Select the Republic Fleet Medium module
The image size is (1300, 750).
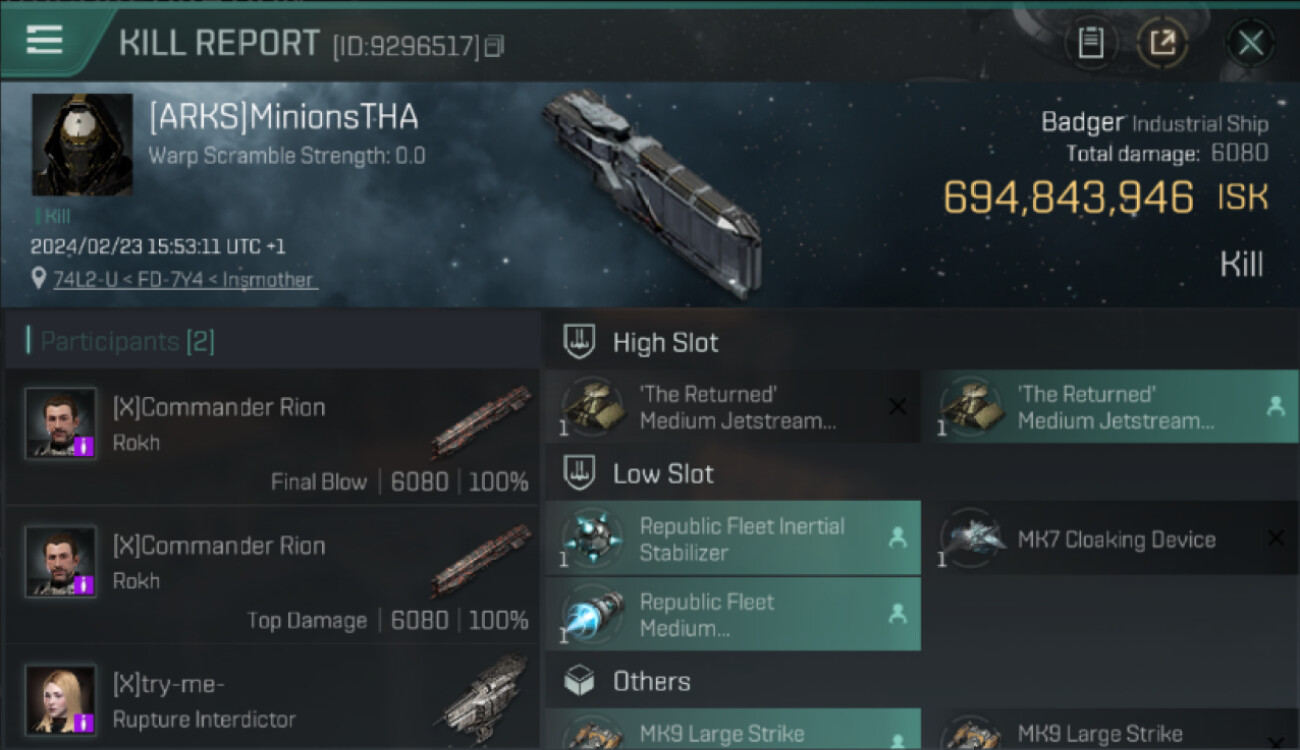point(732,615)
